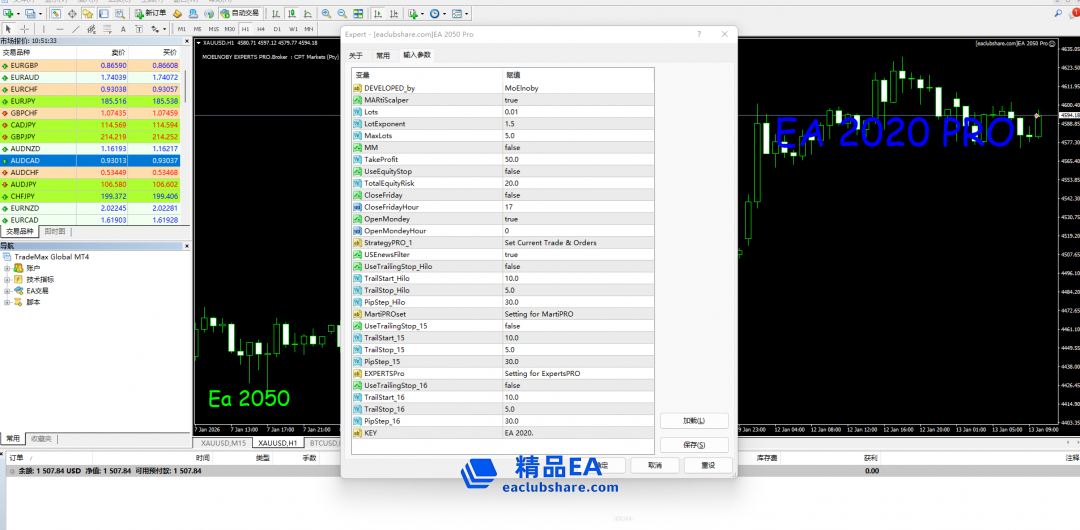Image resolution: width=1080 pixels, height=530 pixels.
Task: Select the crosshair tool
Action: click(24, 29)
